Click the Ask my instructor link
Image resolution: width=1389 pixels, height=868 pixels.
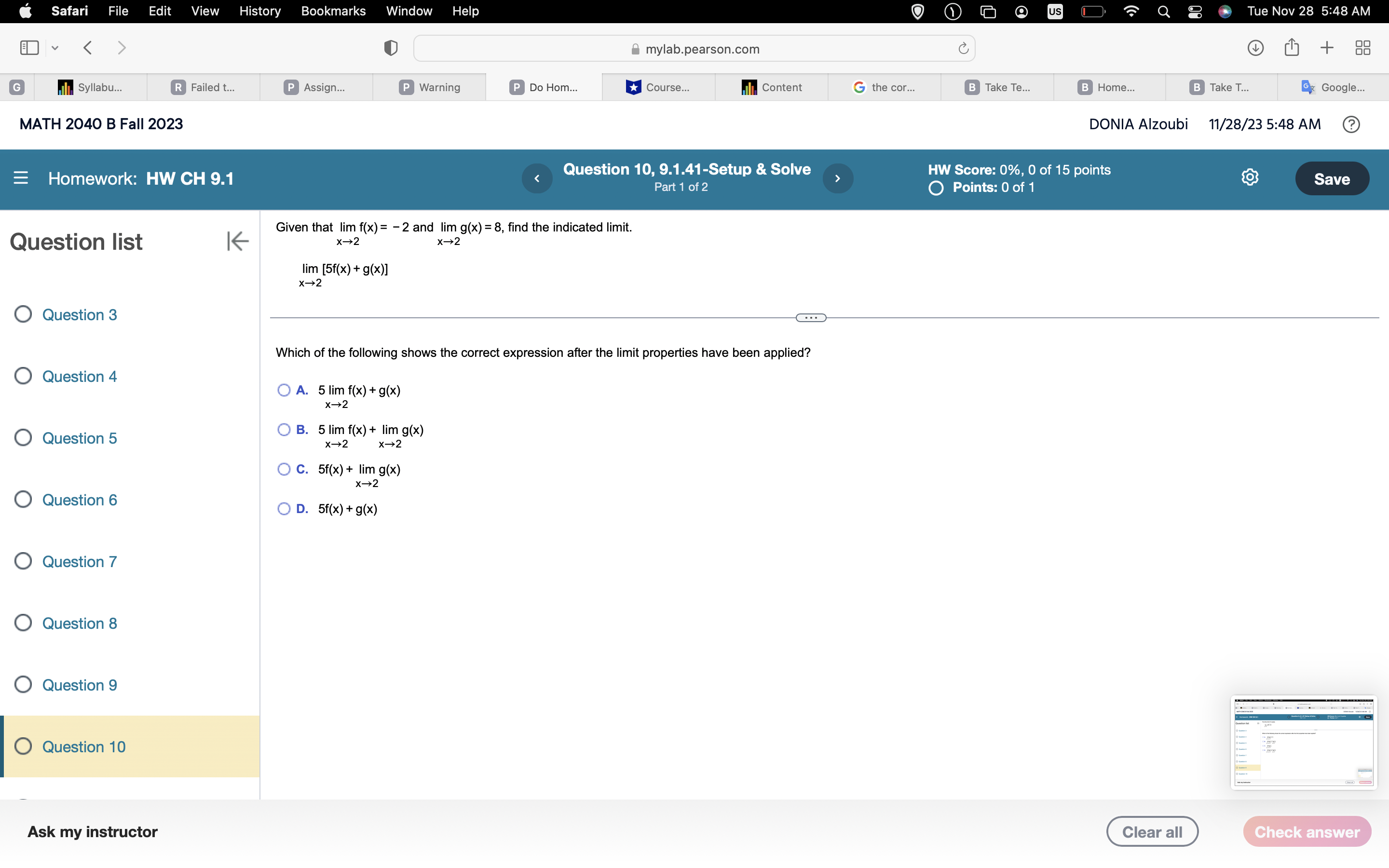pyautogui.click(x=93, y=831)
